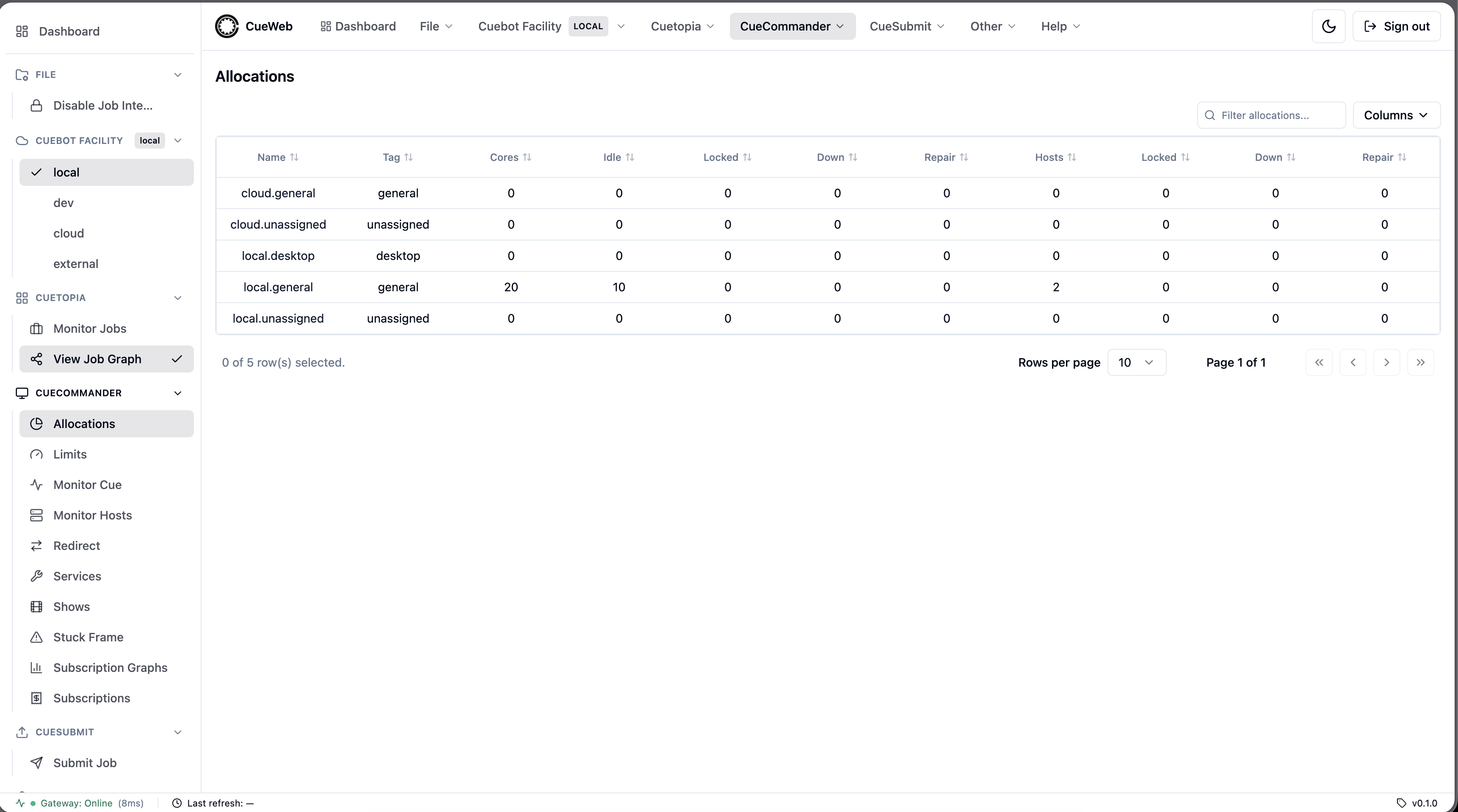Open Monitor Jobs from the sidebar
1458x812 pixels.
pyautogui.click(x=106, y=329)
